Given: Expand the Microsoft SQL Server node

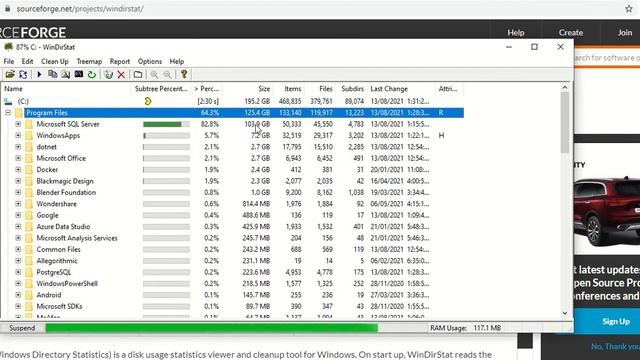Looking at the screenshot, I should (x=18, y=124).
